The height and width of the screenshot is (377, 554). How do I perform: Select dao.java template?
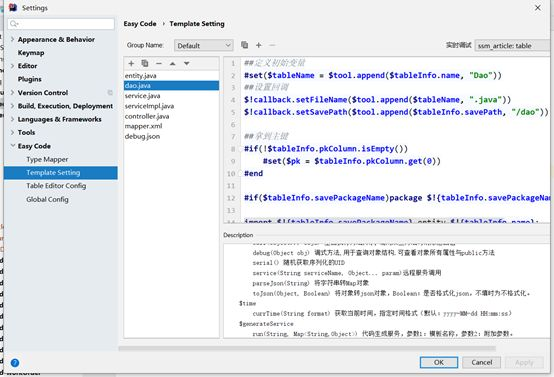pos(171,86)
